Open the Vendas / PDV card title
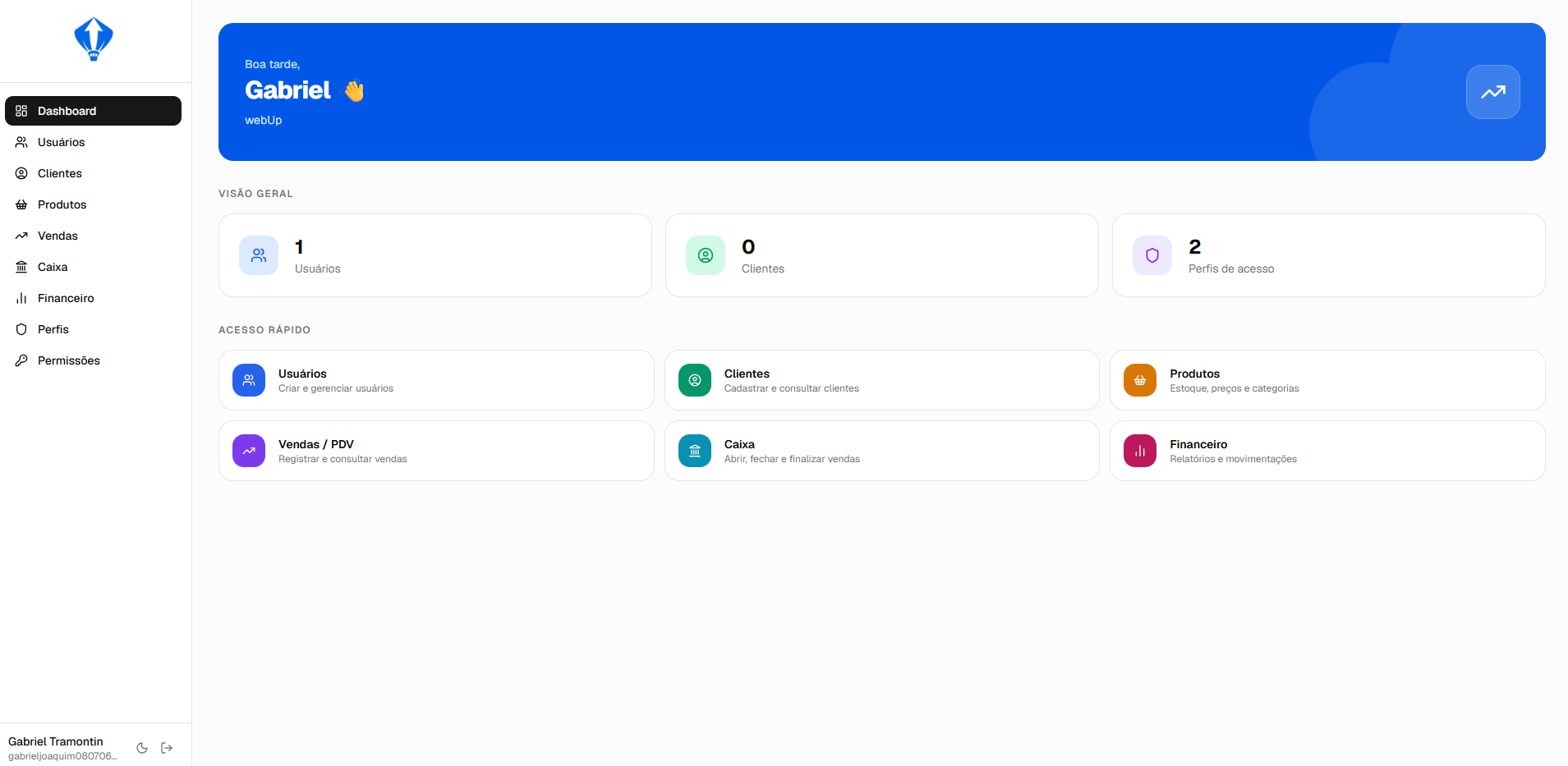1568x766 pixels. (x=316, y=444)
